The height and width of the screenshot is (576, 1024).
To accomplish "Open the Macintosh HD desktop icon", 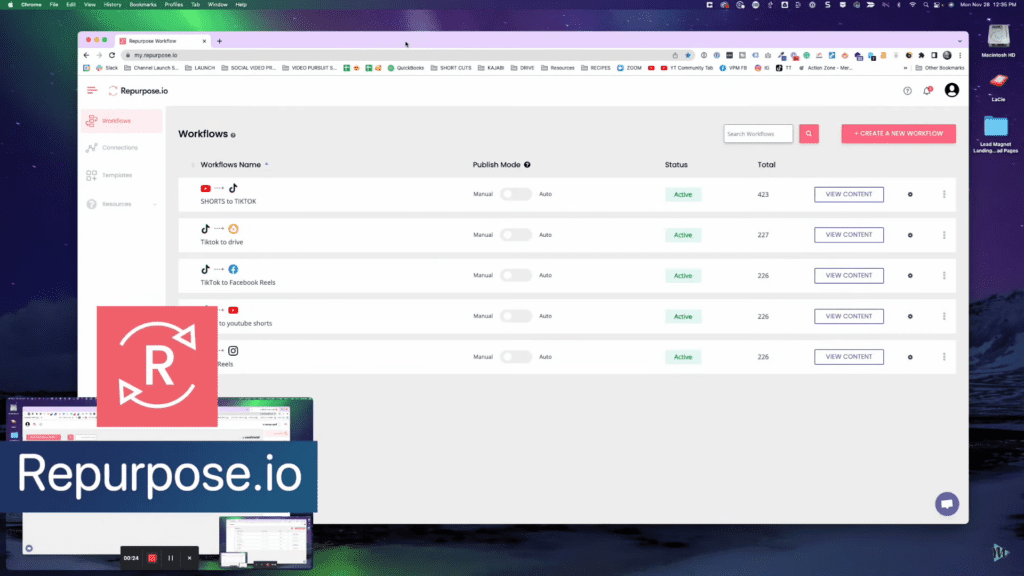I will point(998,41).
